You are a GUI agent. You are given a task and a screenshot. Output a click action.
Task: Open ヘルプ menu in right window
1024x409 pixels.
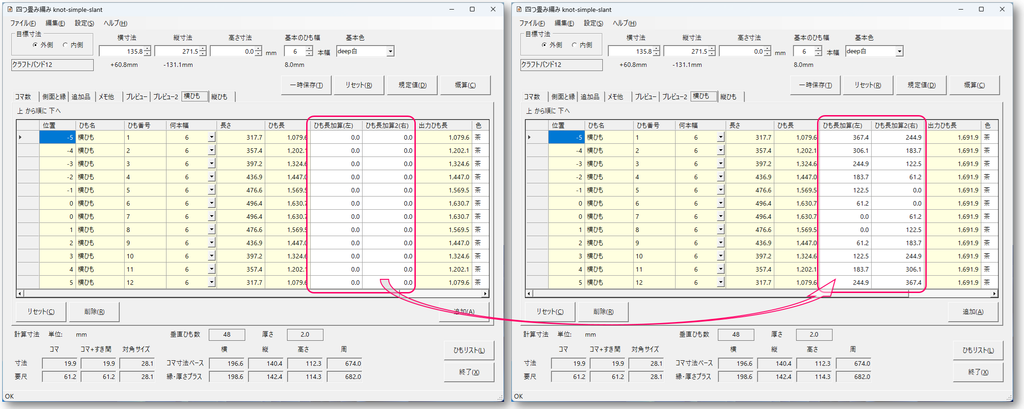[x=625, y=23]
